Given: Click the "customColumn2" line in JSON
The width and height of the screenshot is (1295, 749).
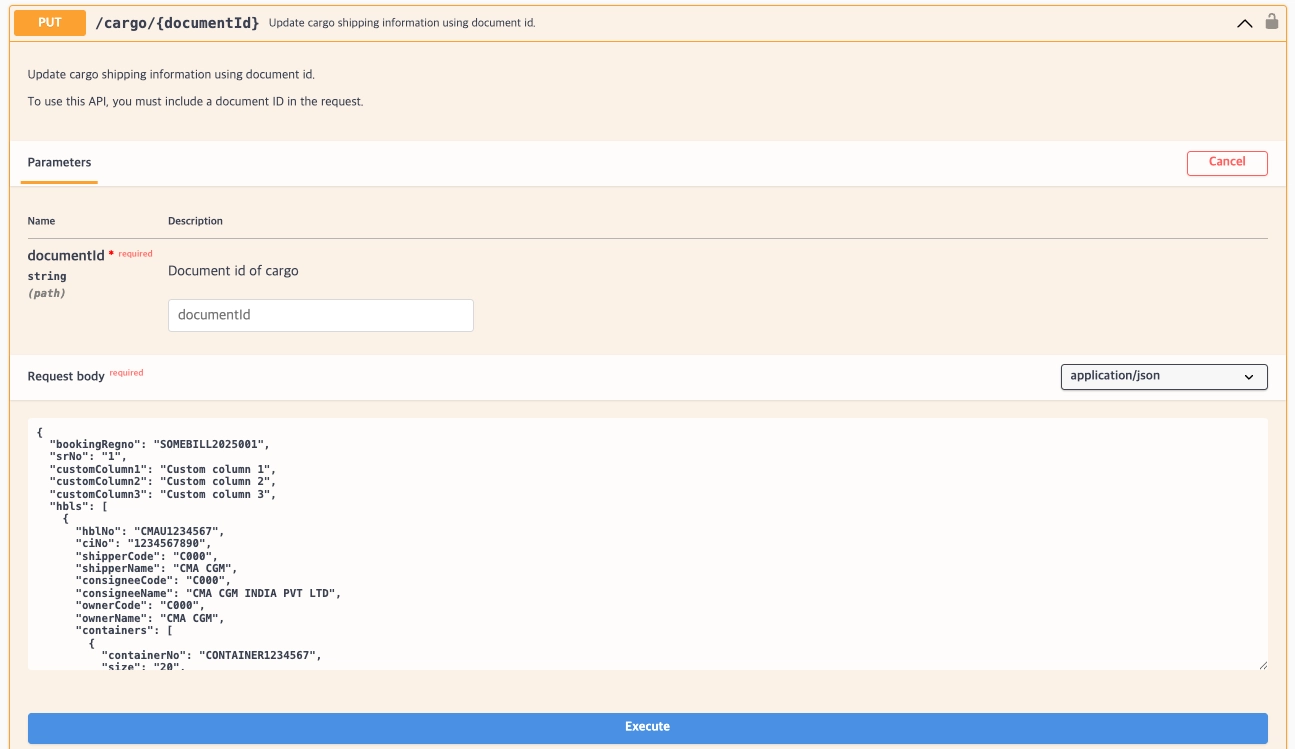Looking at the screenshot, I should click(x=163, y=482).
